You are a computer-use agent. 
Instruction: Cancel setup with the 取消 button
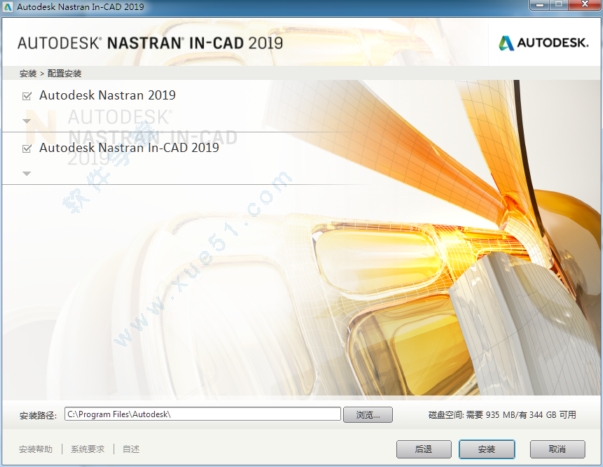pos(558,449)
